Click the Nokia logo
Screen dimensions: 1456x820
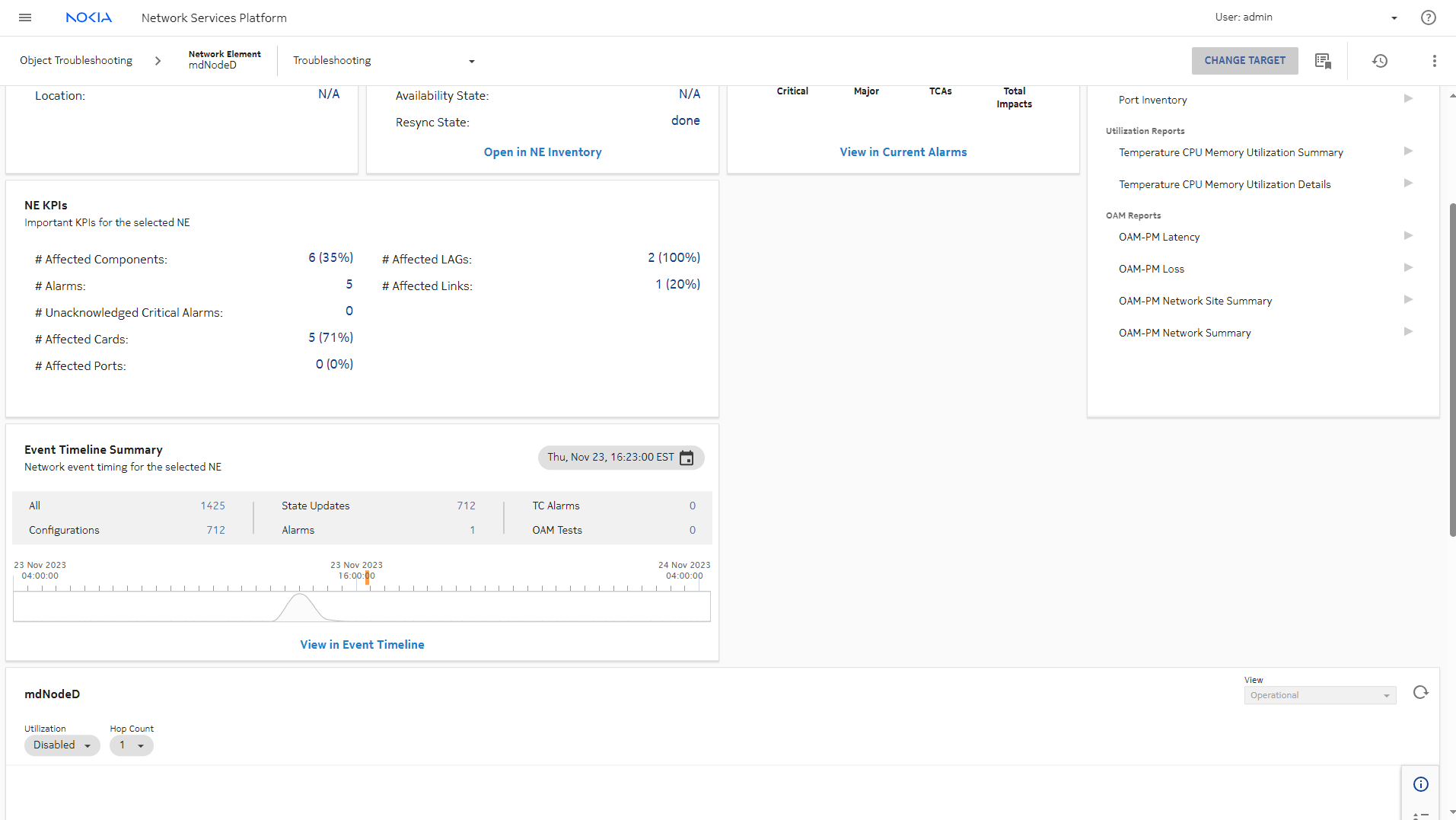[88, 18]
